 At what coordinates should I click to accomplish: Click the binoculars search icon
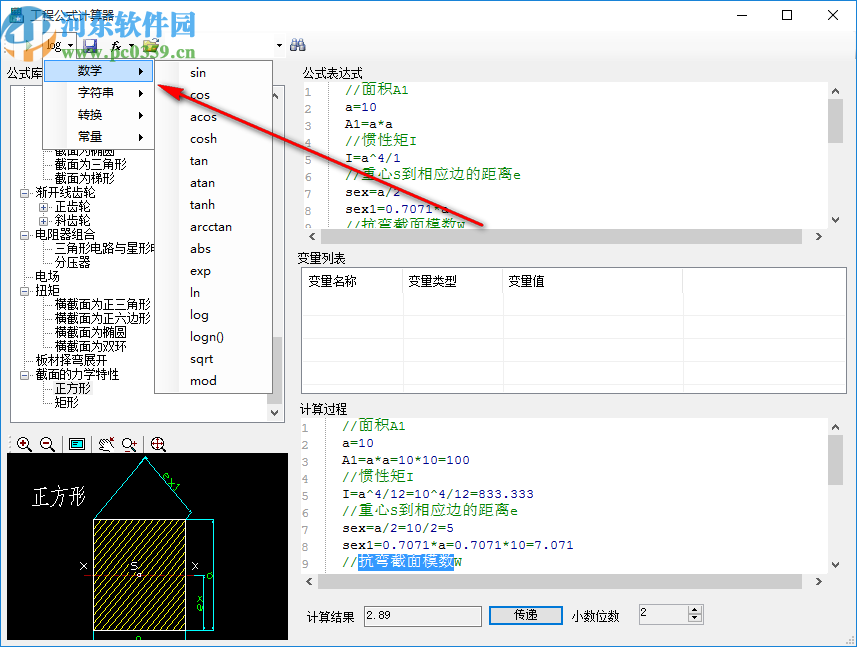click(298, 45)
